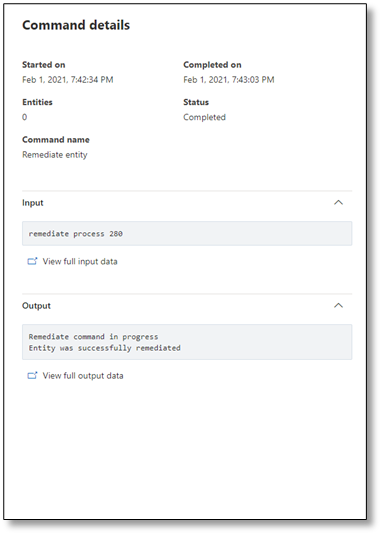The height and width of the screenshot is (535, 382).
Task: Click the Input section header label
Action: (33, 203)
